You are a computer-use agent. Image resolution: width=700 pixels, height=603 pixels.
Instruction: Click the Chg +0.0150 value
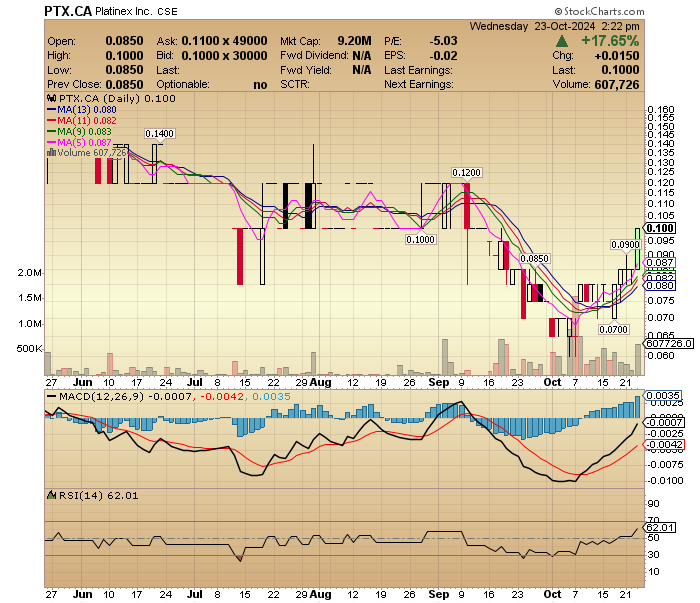pyautogui.click(x=617, y=56)
